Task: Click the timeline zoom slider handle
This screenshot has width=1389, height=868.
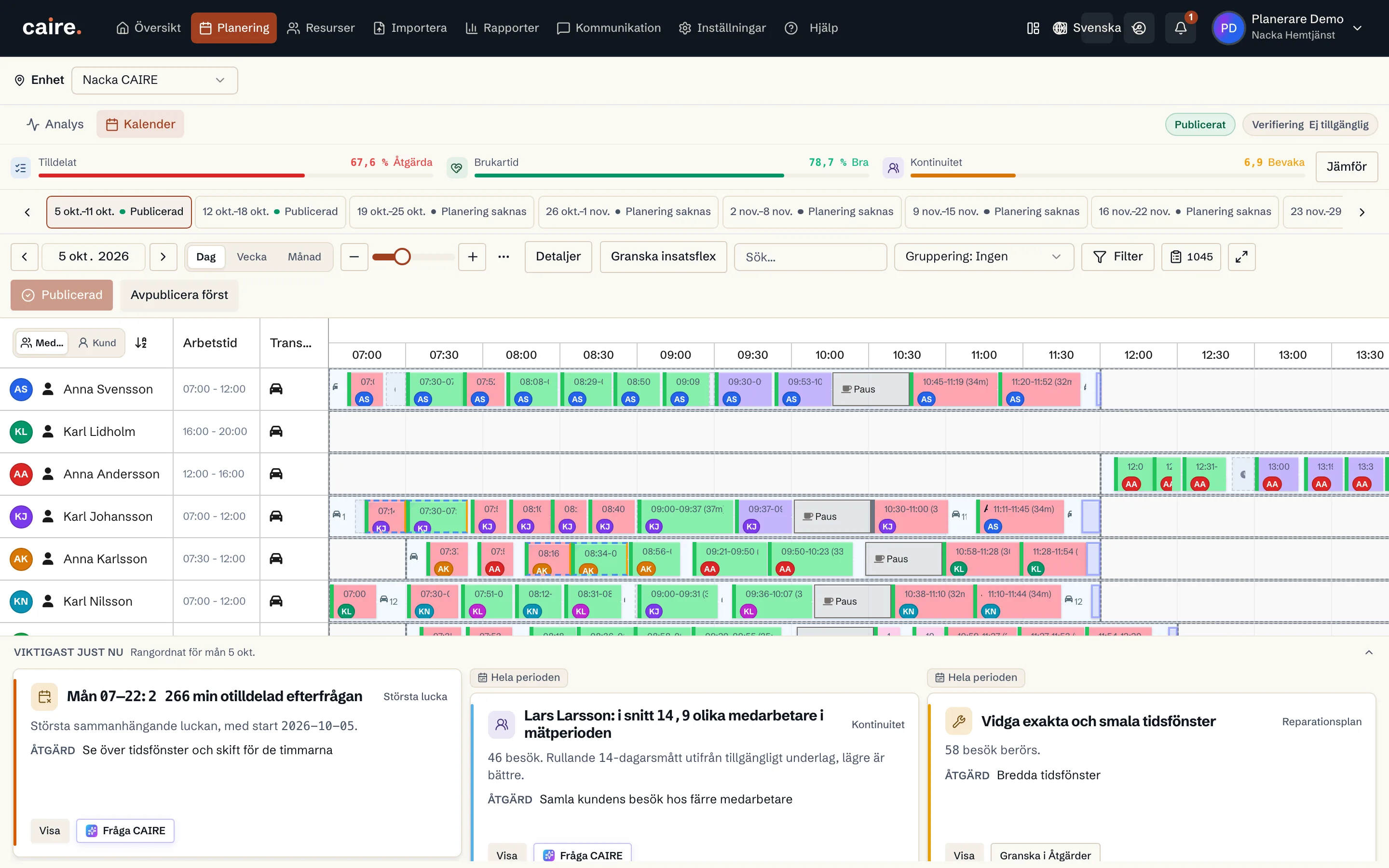Action: click(402, 257)
